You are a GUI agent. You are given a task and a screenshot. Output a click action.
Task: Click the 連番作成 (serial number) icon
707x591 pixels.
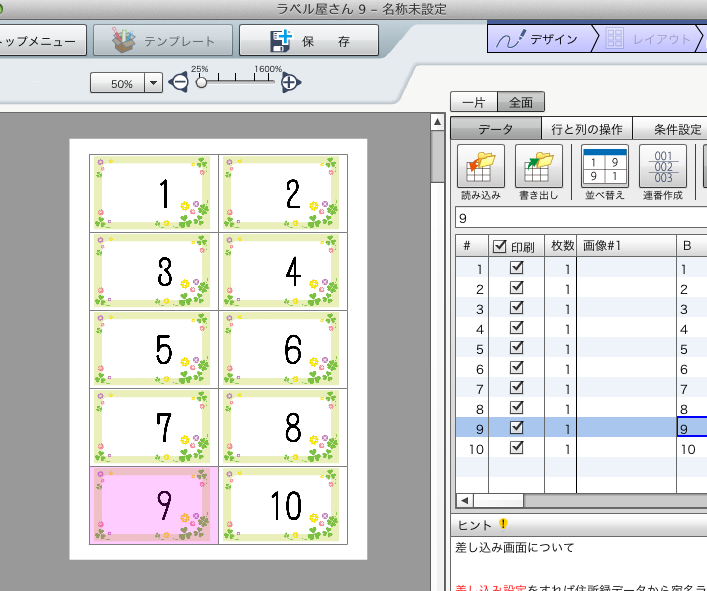click(x=662, y=164)
